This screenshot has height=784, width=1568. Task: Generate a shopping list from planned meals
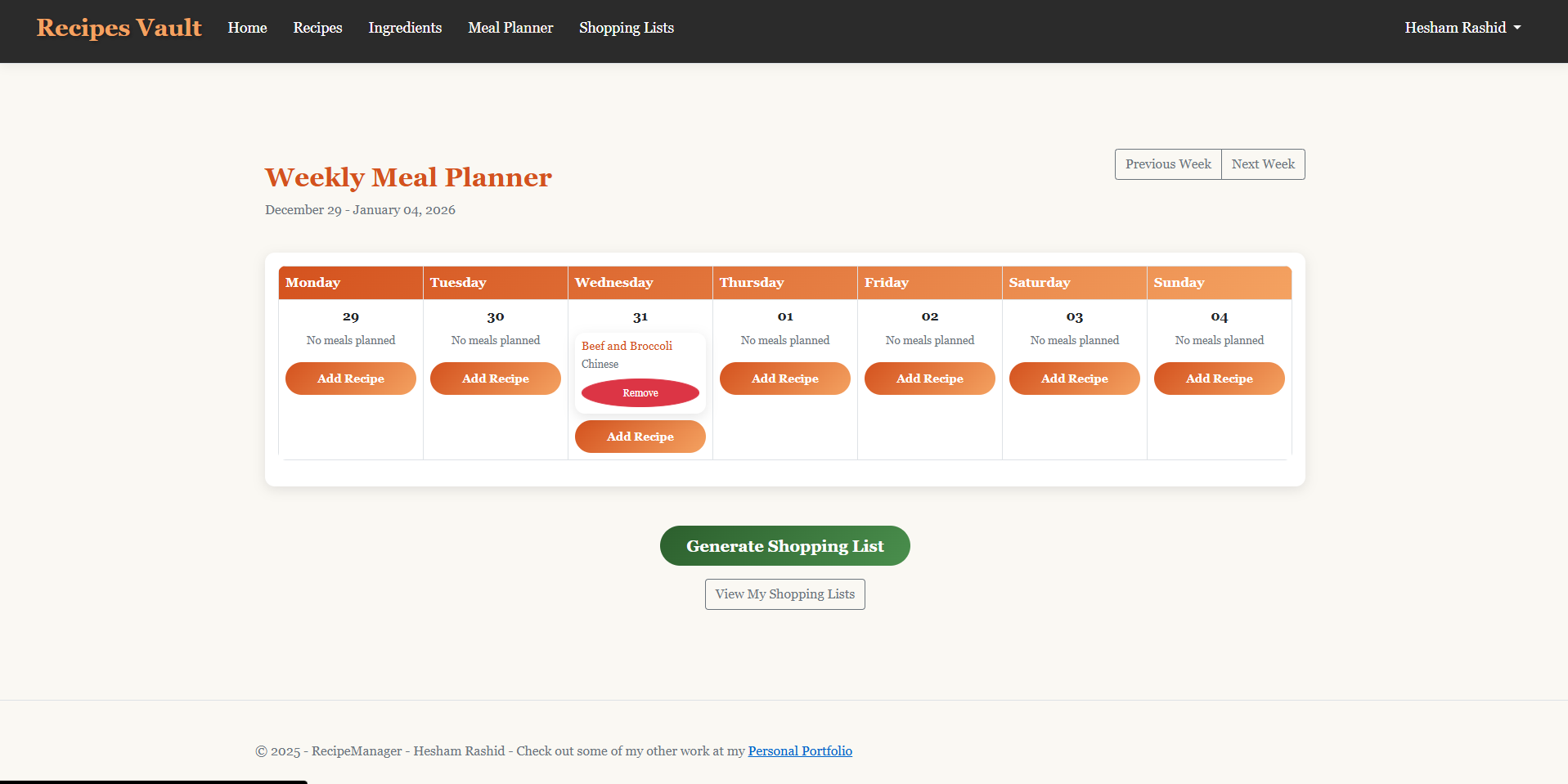click(784, 545)
